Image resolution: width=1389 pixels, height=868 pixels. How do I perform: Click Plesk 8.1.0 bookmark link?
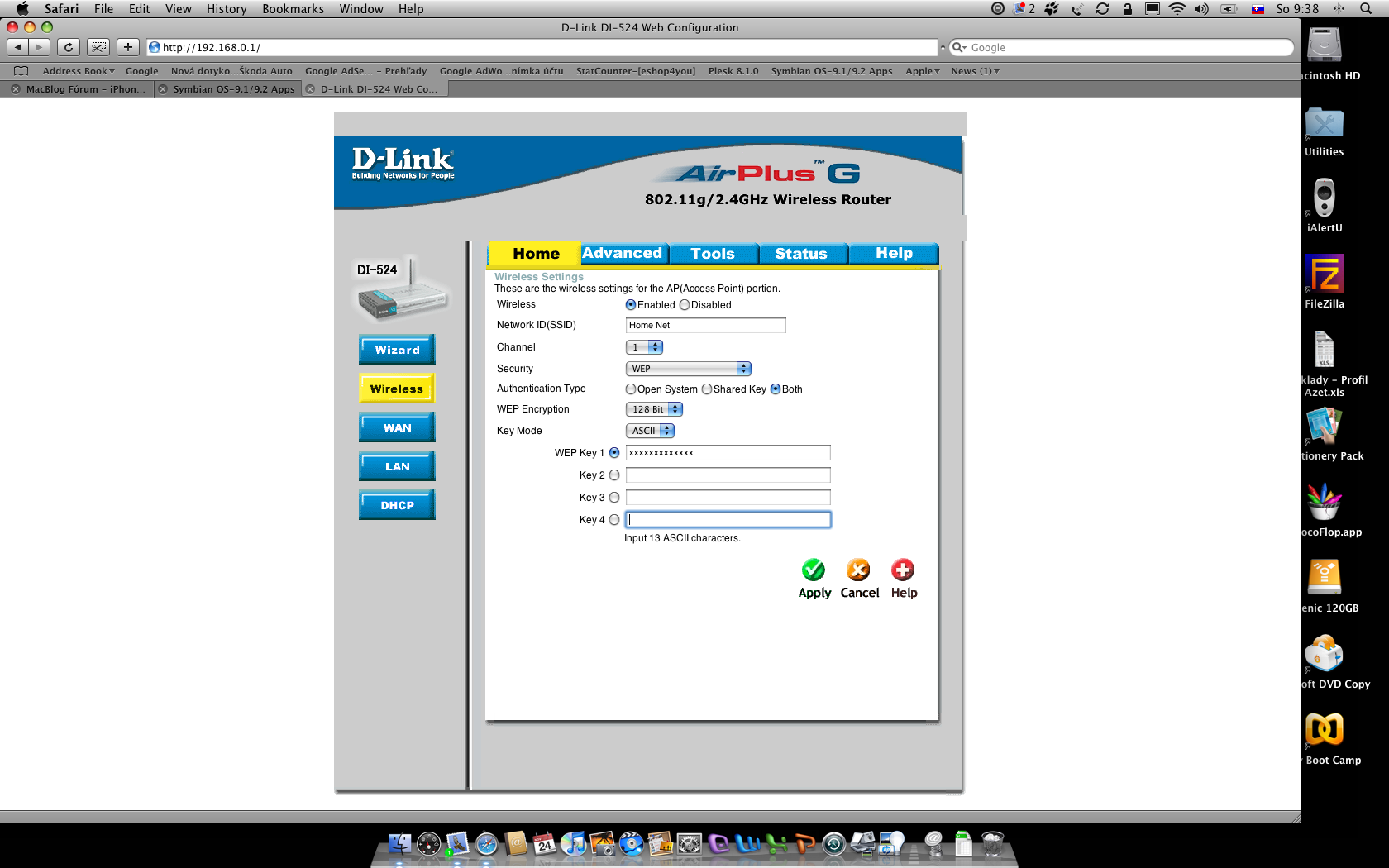pyautogui.click(x=733, y=71)
